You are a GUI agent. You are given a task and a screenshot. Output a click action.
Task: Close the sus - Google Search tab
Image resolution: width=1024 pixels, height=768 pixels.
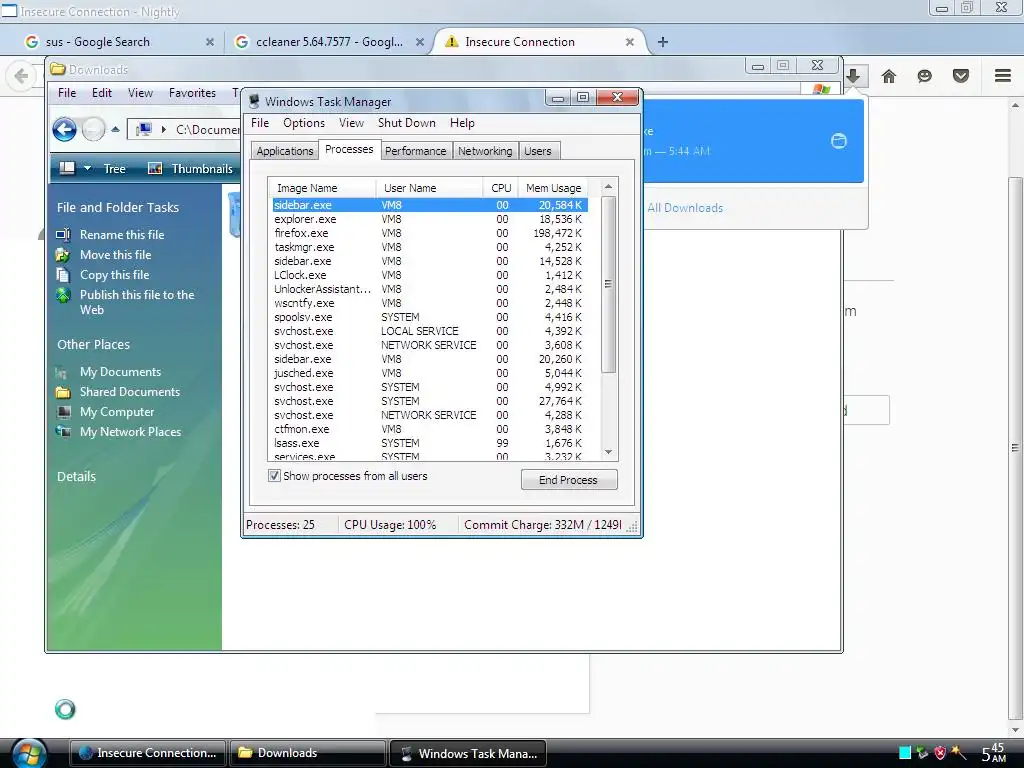click(x=210, y=42)
